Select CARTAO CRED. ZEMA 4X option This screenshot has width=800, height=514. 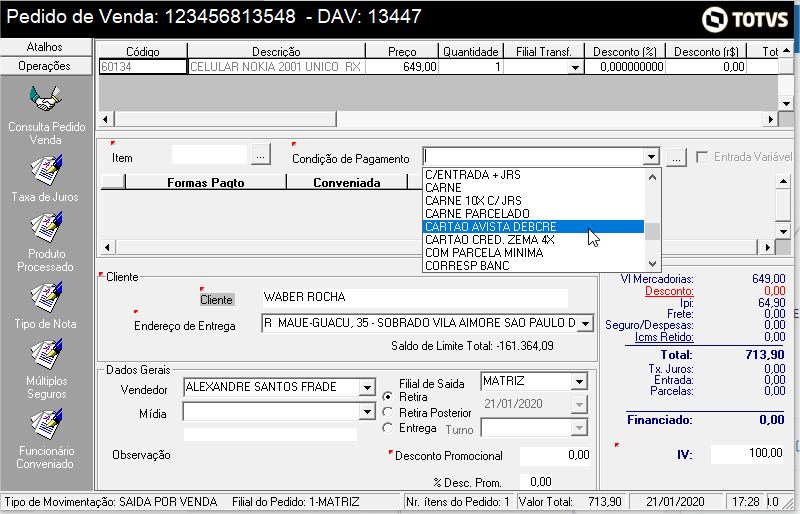534,240
